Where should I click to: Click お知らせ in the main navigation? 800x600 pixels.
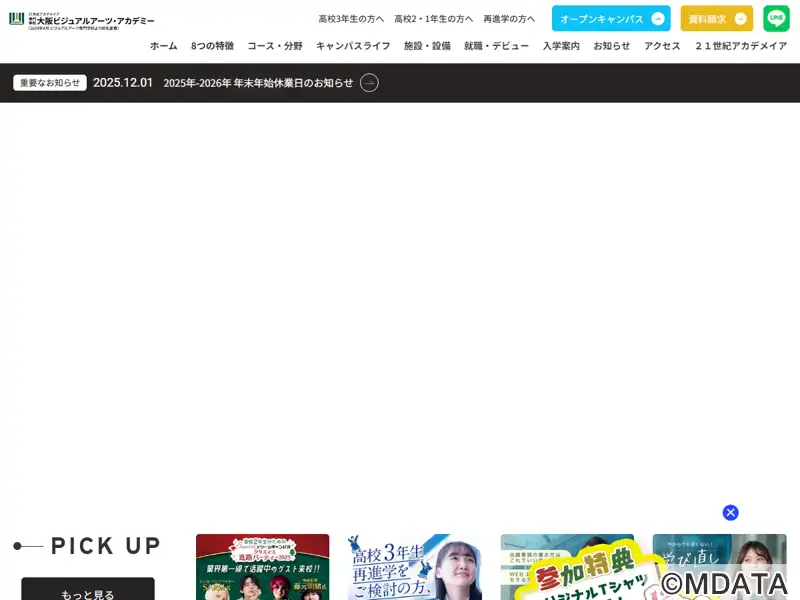coord(612,46)
